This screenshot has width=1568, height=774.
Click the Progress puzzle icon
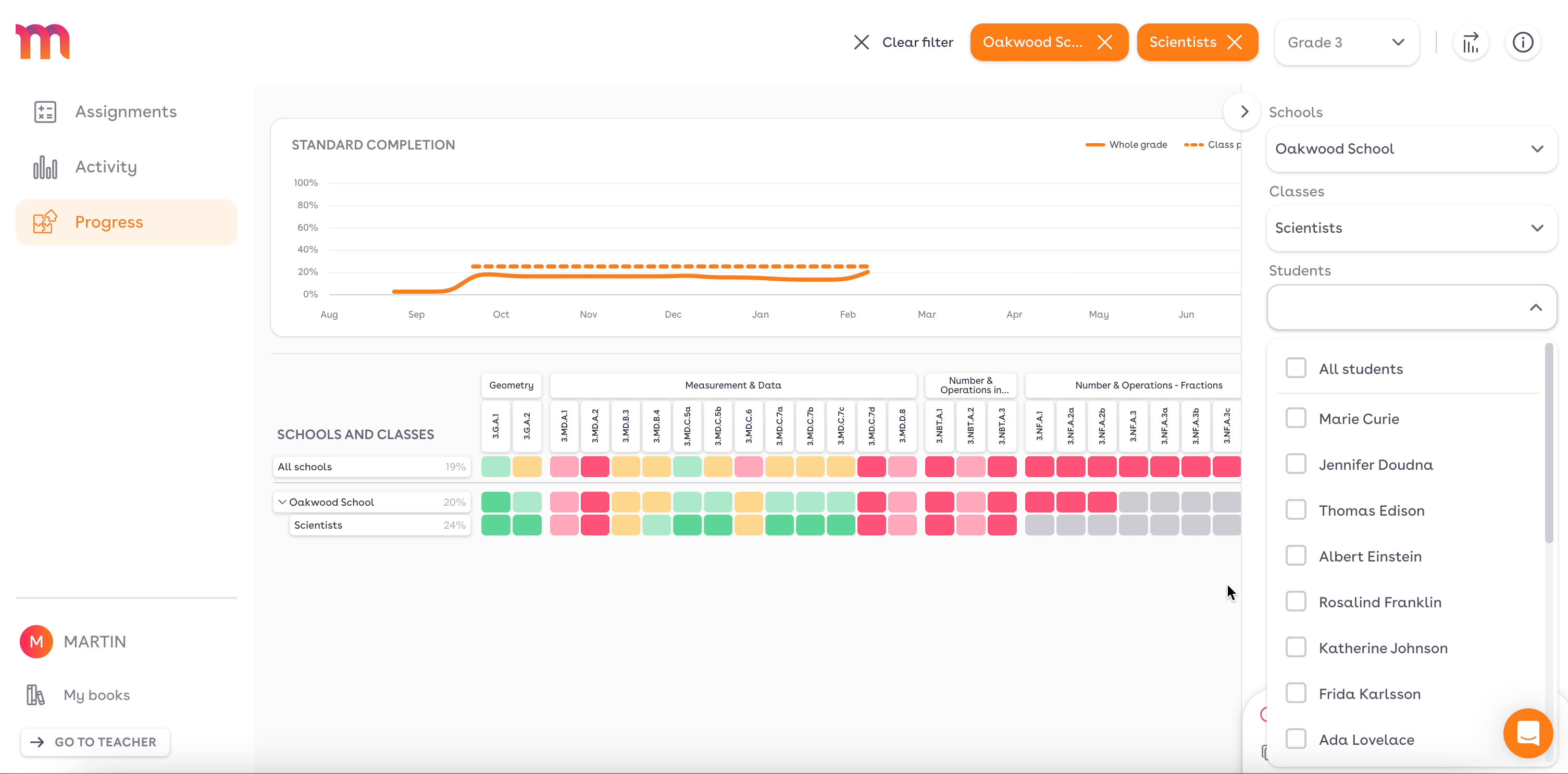[x=45, y=222]
